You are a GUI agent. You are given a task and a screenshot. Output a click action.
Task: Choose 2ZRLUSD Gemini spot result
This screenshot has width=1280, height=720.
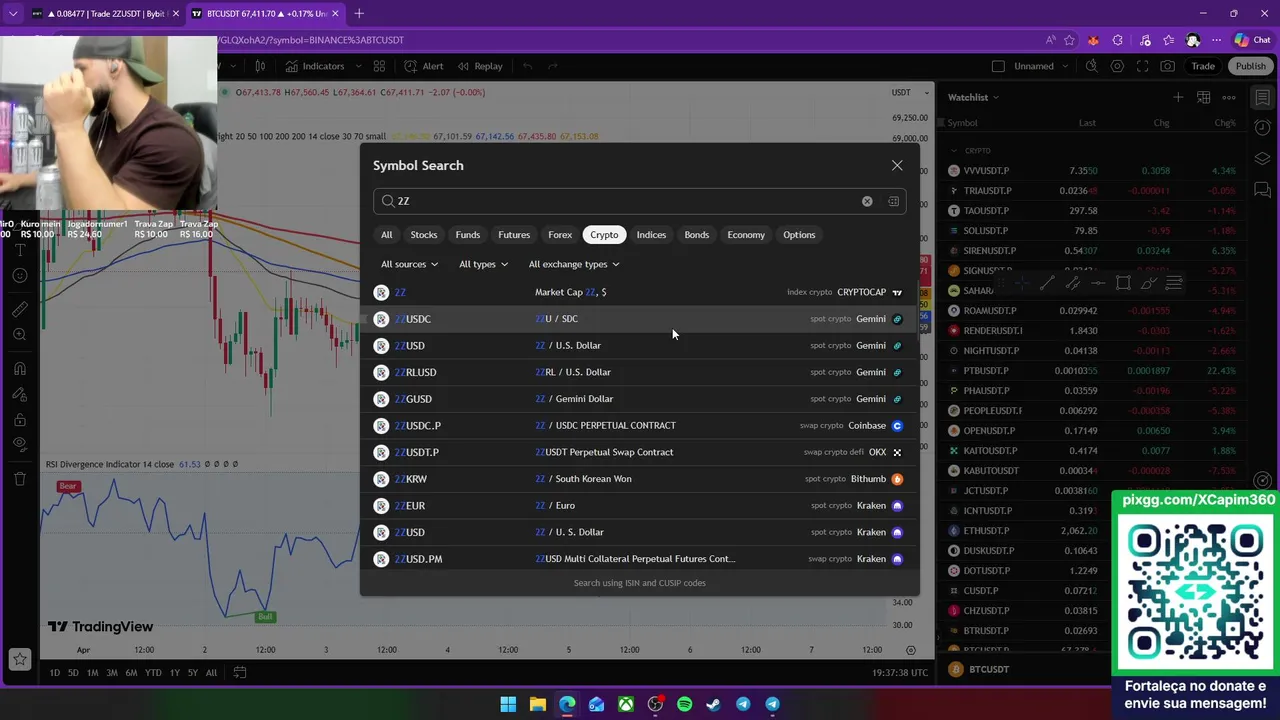pyautogui.click(x=639, y=372)
